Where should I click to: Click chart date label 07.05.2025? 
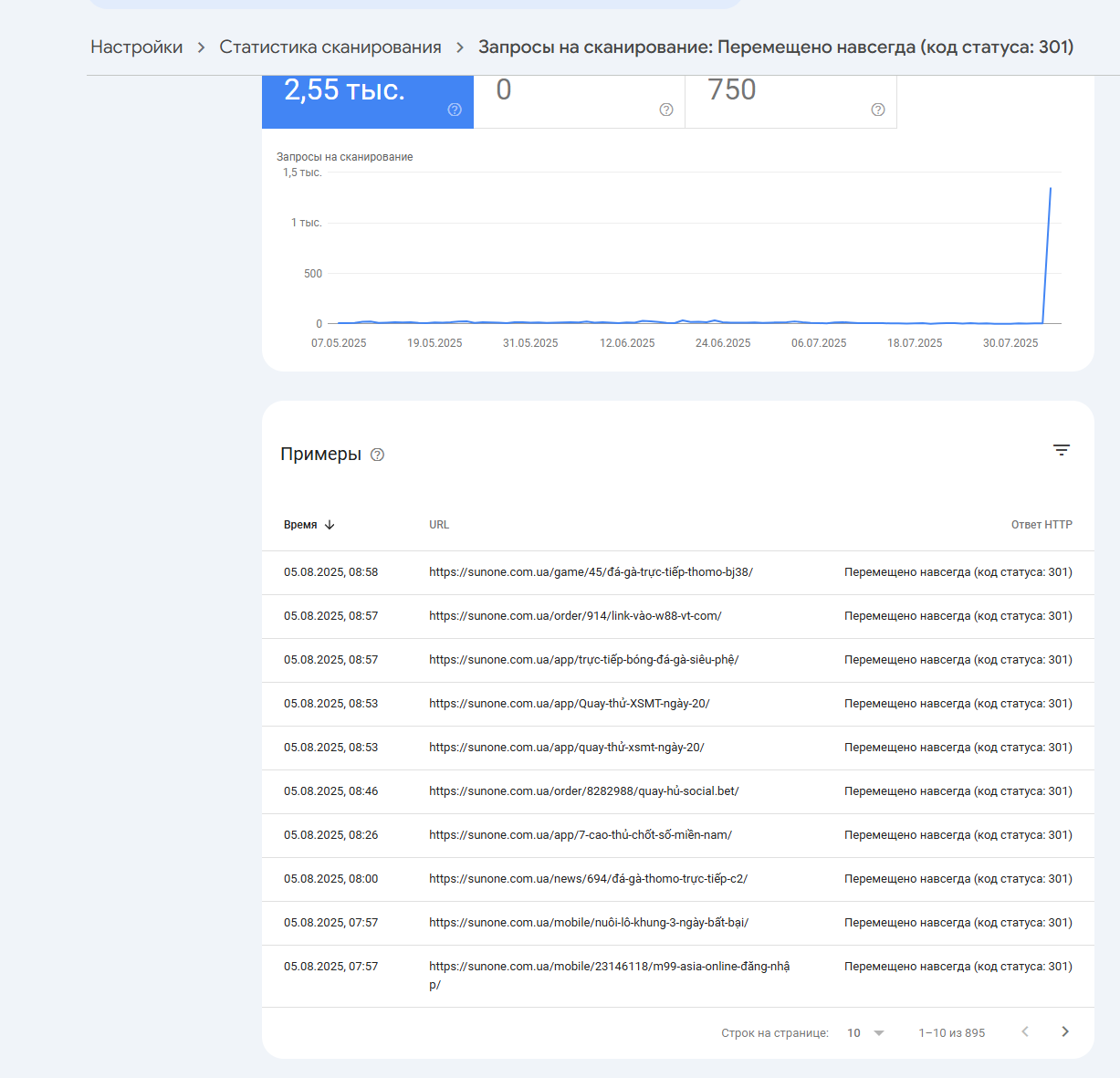(339, 343)
